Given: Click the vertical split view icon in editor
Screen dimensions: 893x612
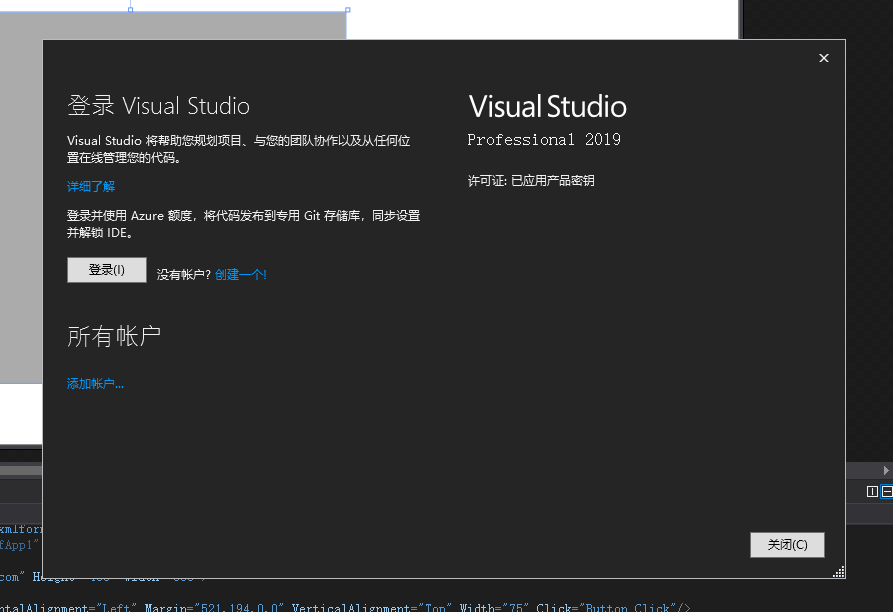Looking at the screenshot, I should coord(872,491).
